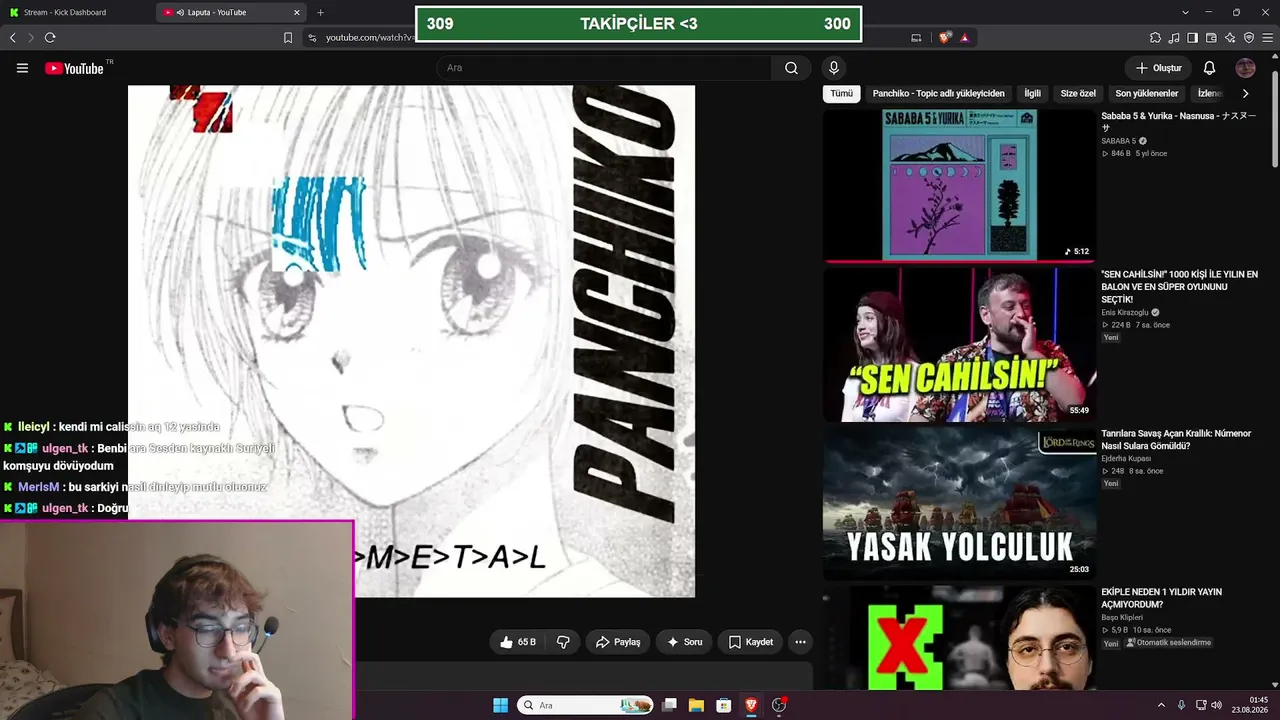Like the video with 65 B likes
Image resolution: width=1280 pixels, height=720 pixels.
click(518, 642)
